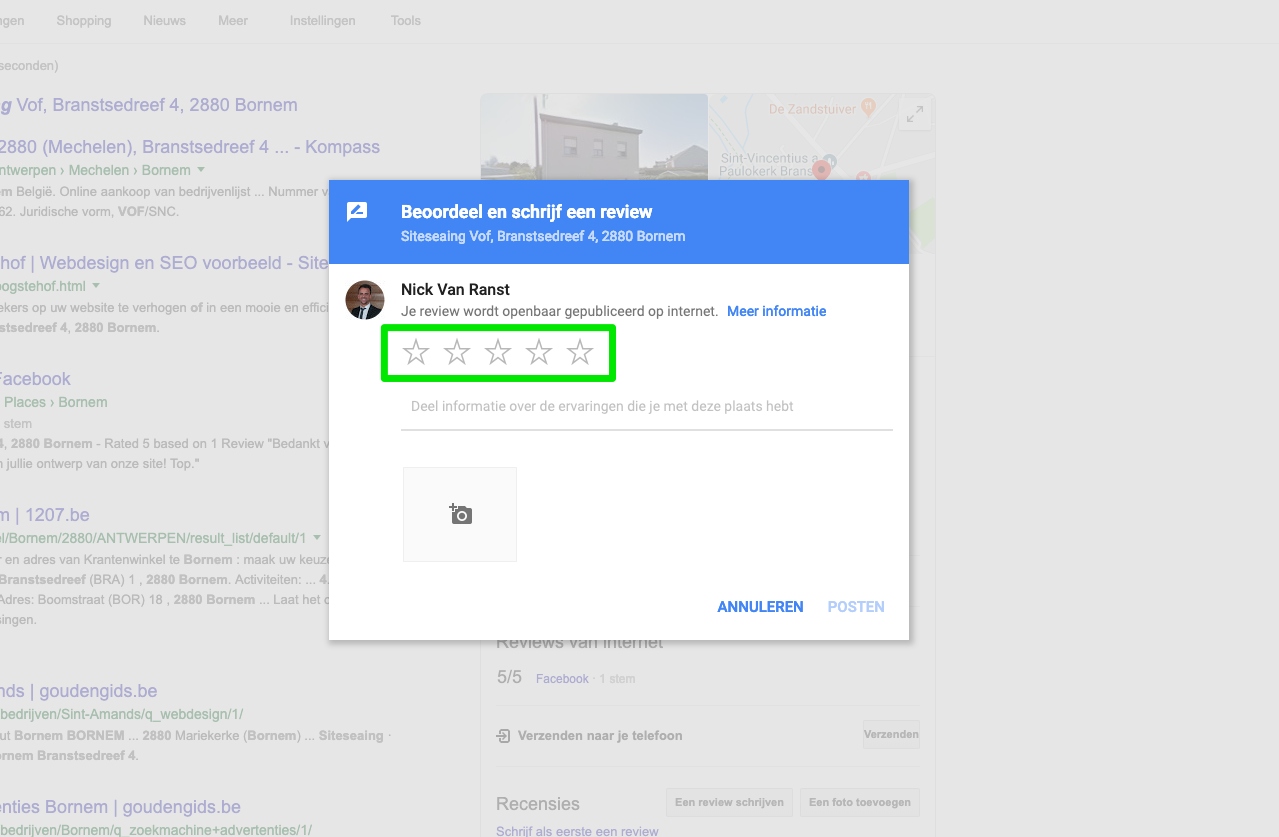Expand dropdown arrow after Mechelen › Bornem
Screen dimensions: 1279x837
pos(201,170)
